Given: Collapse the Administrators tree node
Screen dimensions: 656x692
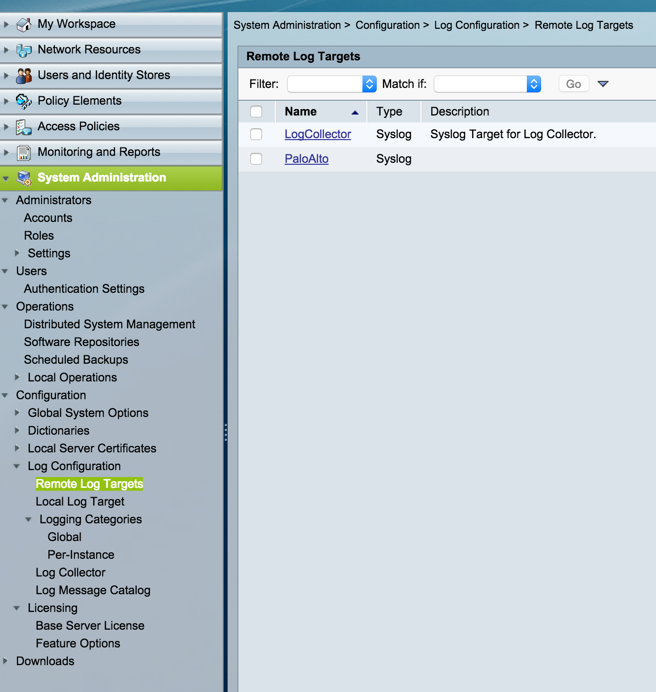Looking at the screenshot, I should point(5,200).
